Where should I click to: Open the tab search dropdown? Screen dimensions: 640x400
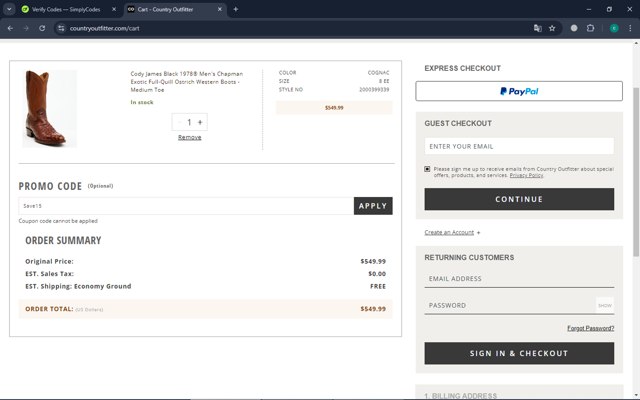click(9, 9)
